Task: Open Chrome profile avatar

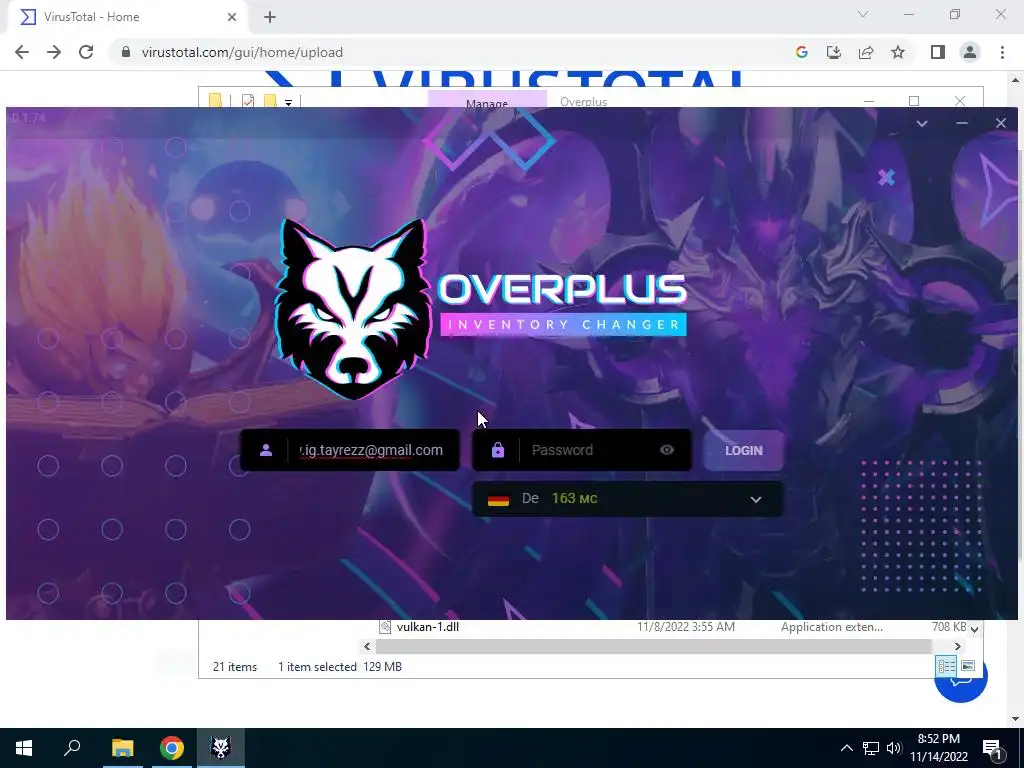Action: click(970, 52)
